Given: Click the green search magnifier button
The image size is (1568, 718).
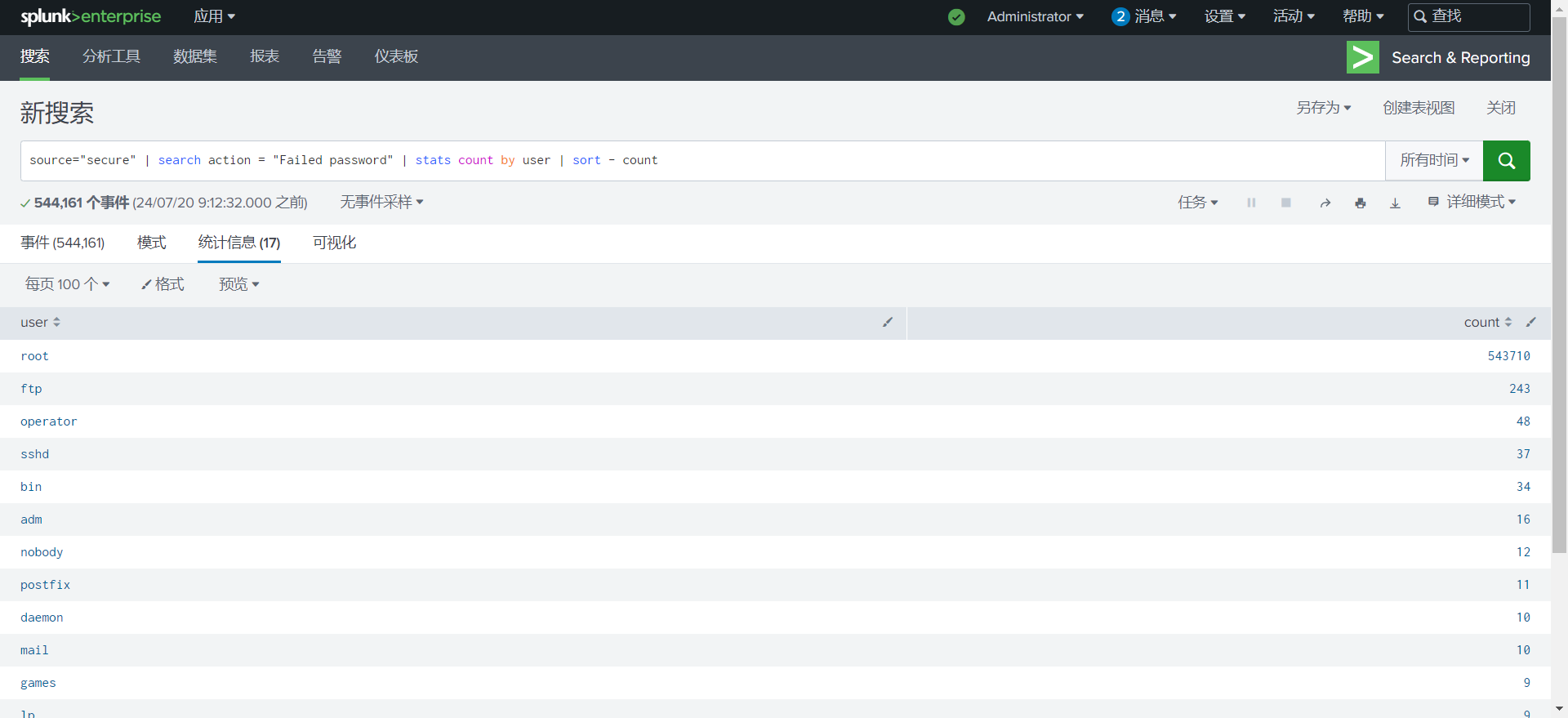Looking at the screenshot, I should (x=1506, y=160).
